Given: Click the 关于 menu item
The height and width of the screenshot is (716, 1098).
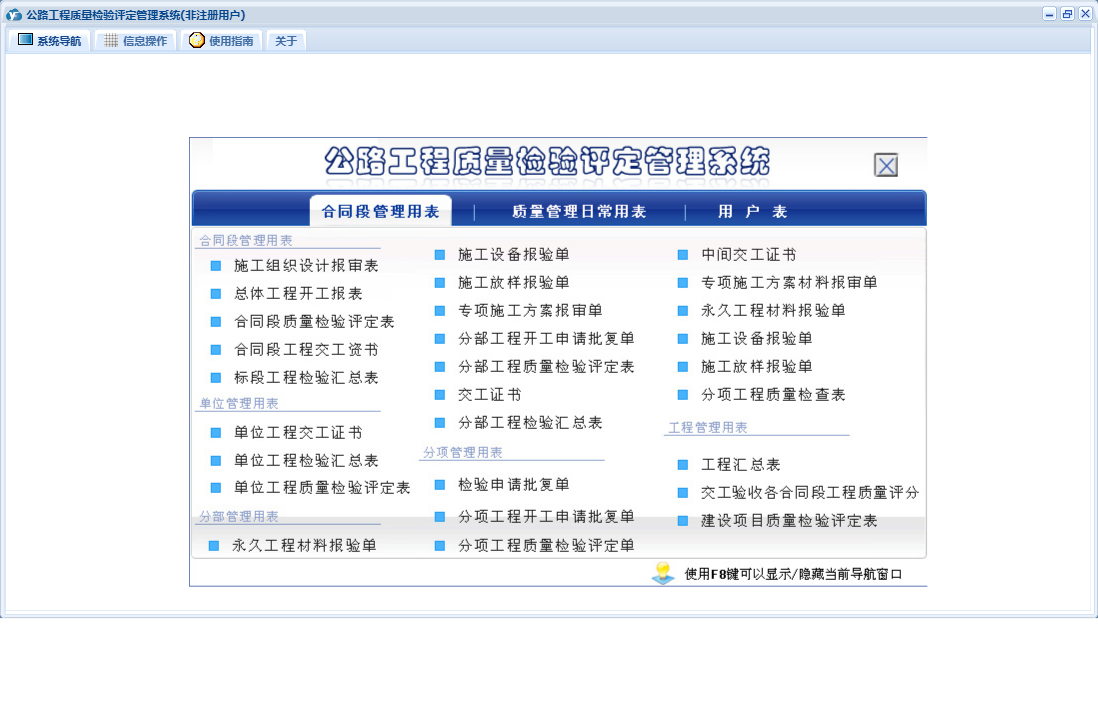Looking at the screenshot, I should point(286,41).
